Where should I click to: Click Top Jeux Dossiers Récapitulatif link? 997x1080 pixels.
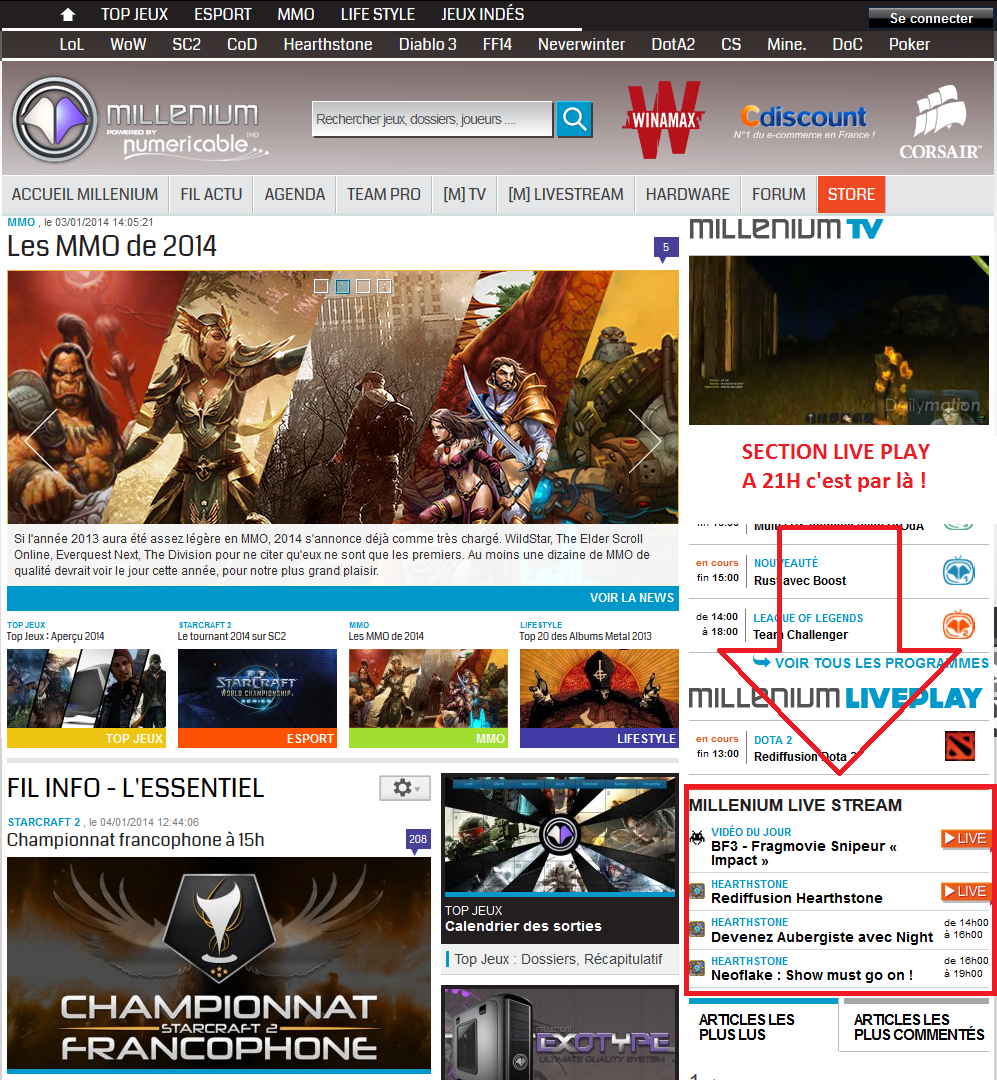(558, 959)
